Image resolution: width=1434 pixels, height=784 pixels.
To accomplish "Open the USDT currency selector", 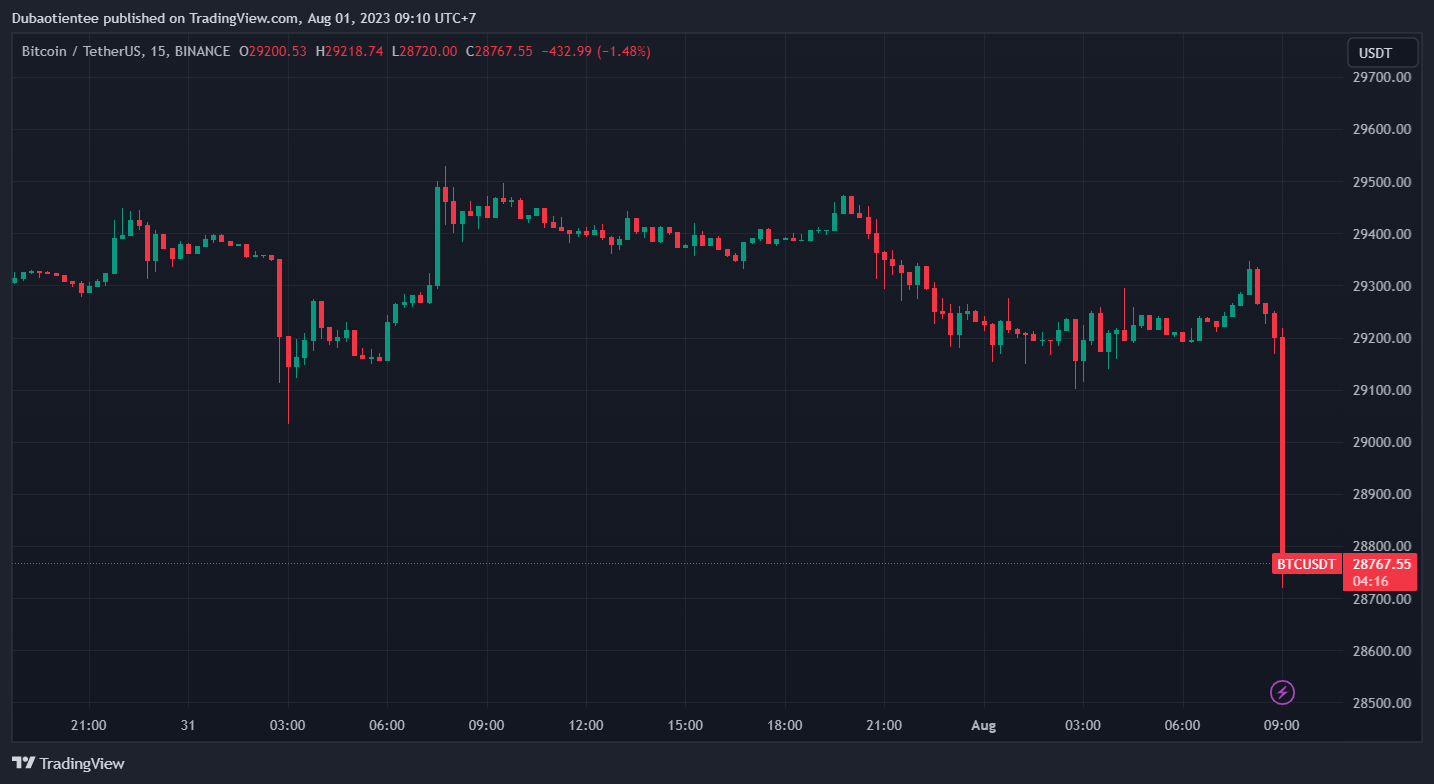I will [x=1382, y=53].
